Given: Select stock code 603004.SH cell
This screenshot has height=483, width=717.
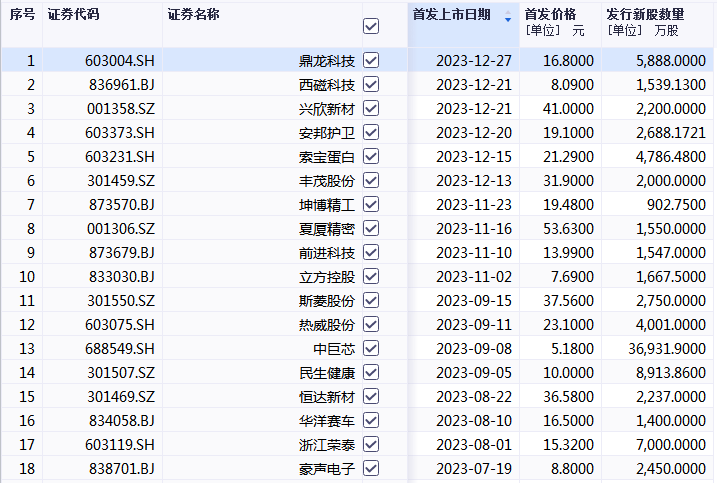Looking at the screenshot, I should [x=120, y=60].
